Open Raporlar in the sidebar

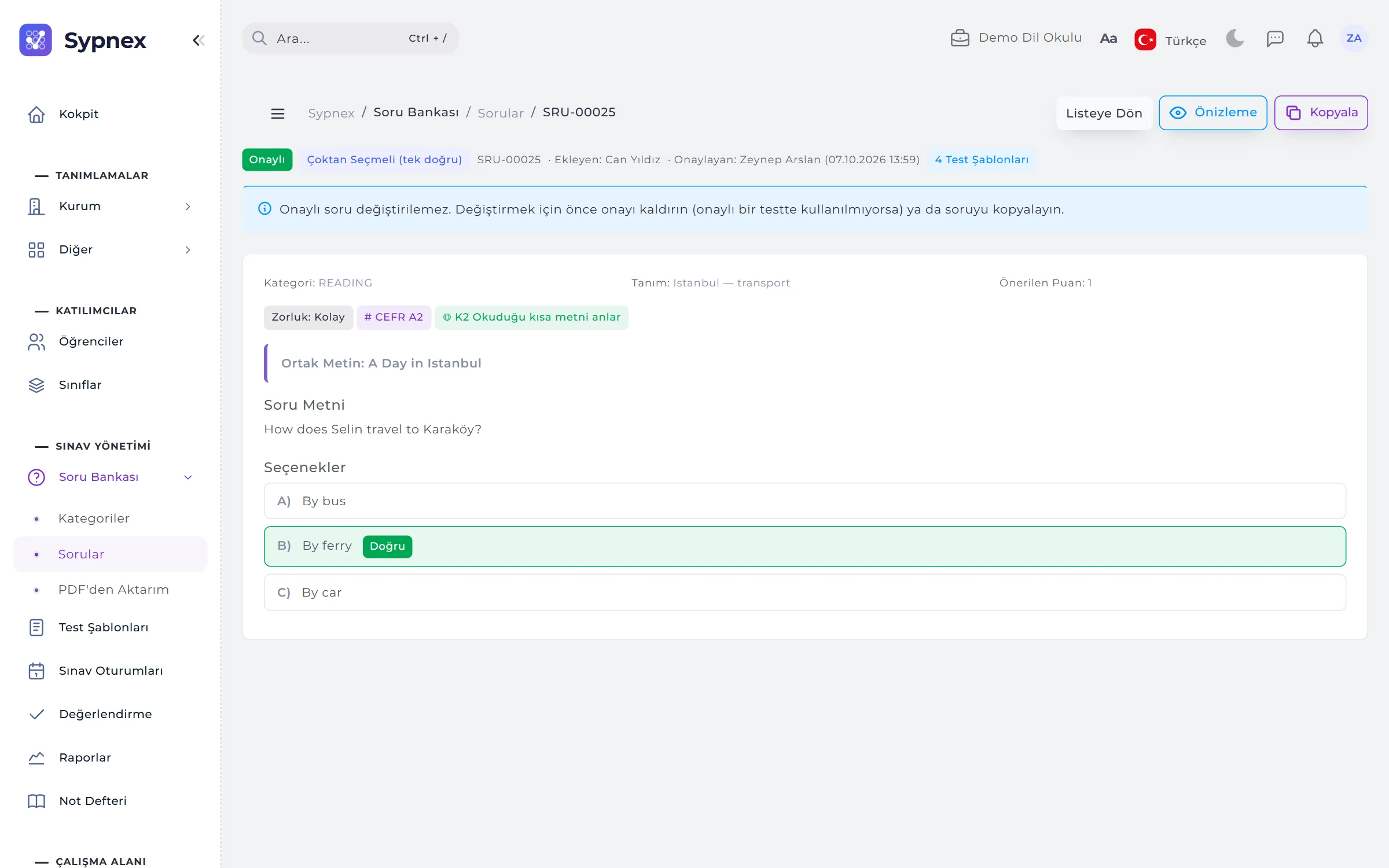point(110,757)
